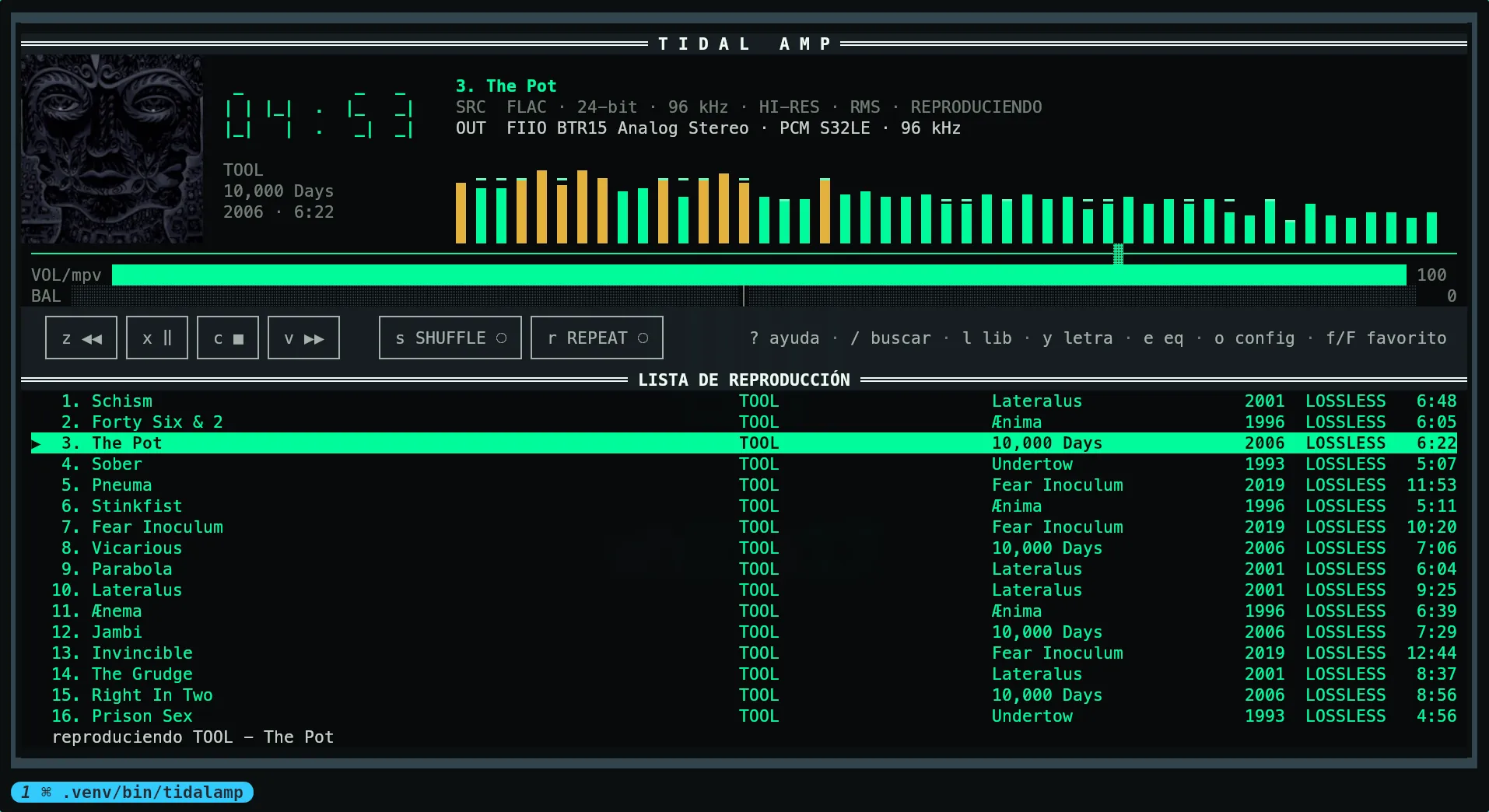Click the playback progress marker on seek line

tap(1119, 254)
